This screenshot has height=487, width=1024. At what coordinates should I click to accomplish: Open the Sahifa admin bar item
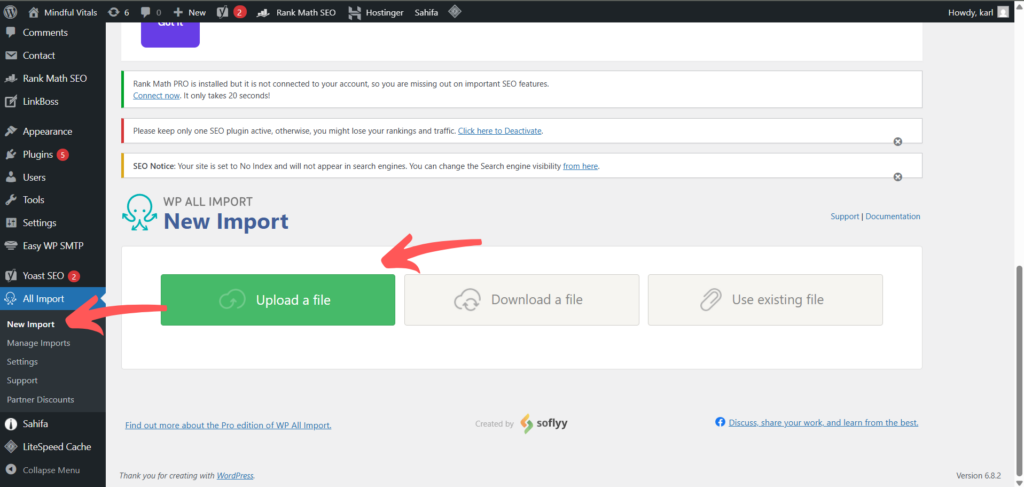(426, 12)
